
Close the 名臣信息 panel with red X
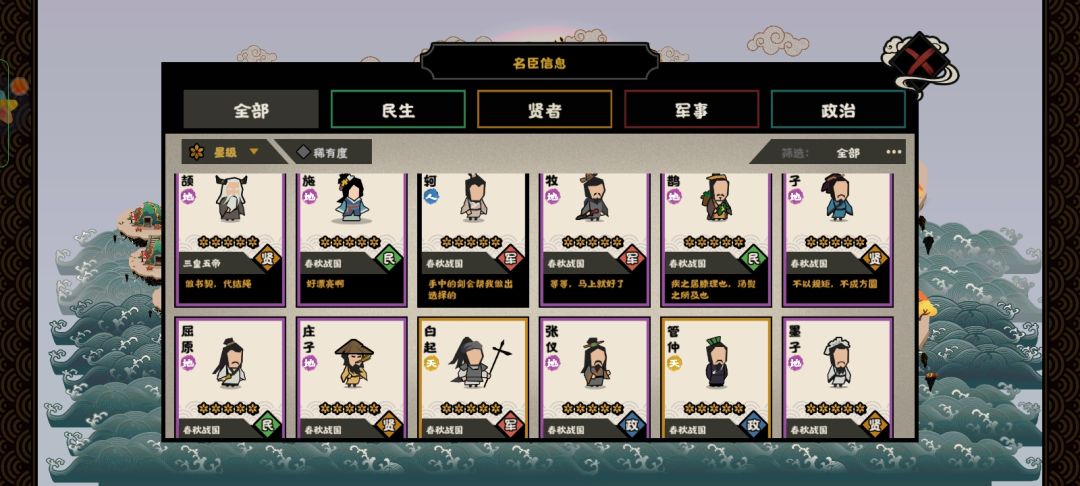(921, 62)
